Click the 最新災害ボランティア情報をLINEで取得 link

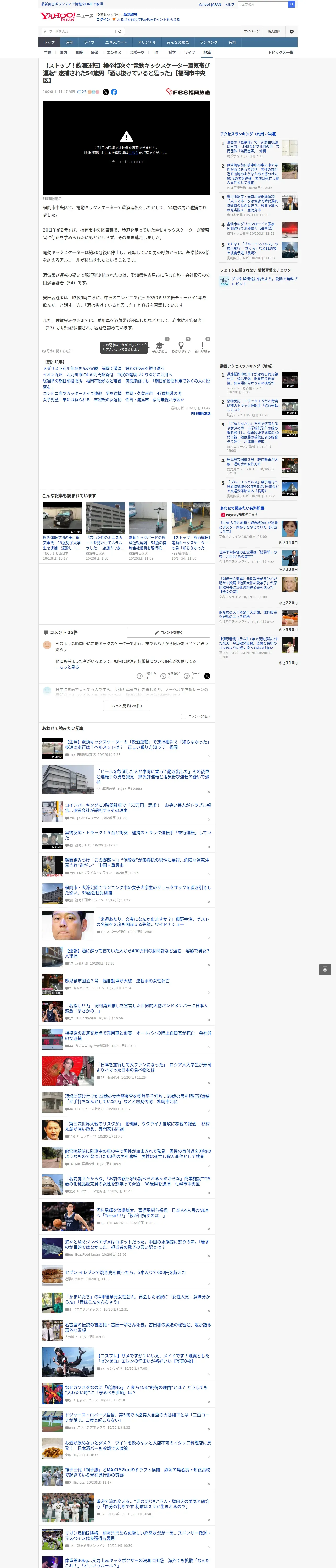point(72,4)
